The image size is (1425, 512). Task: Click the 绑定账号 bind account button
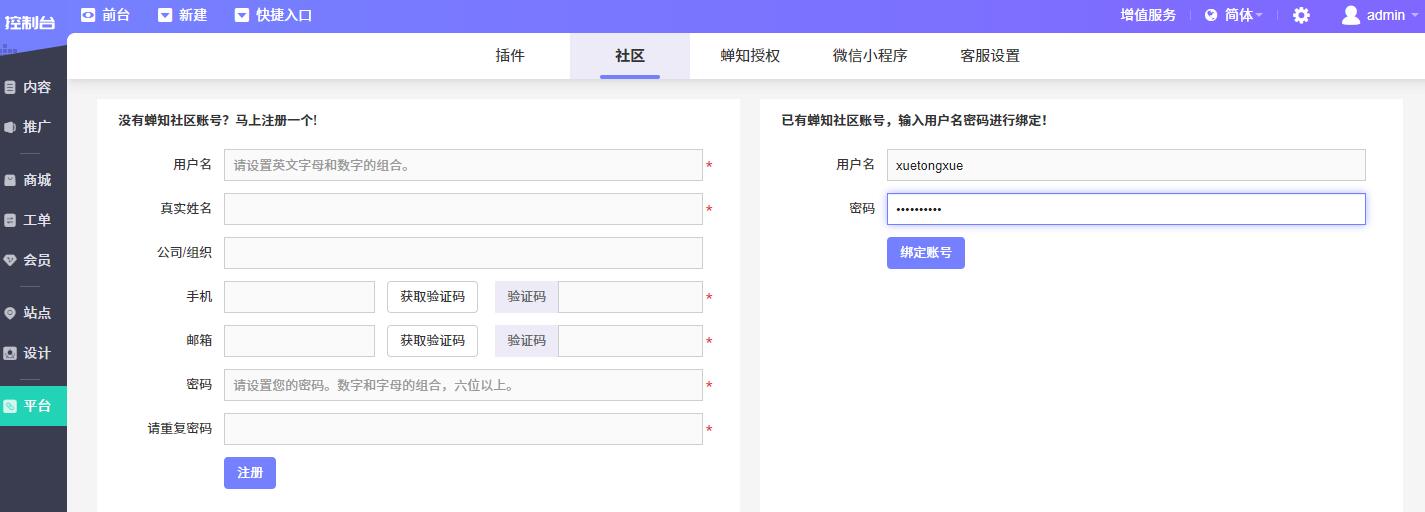click(926, 253)
